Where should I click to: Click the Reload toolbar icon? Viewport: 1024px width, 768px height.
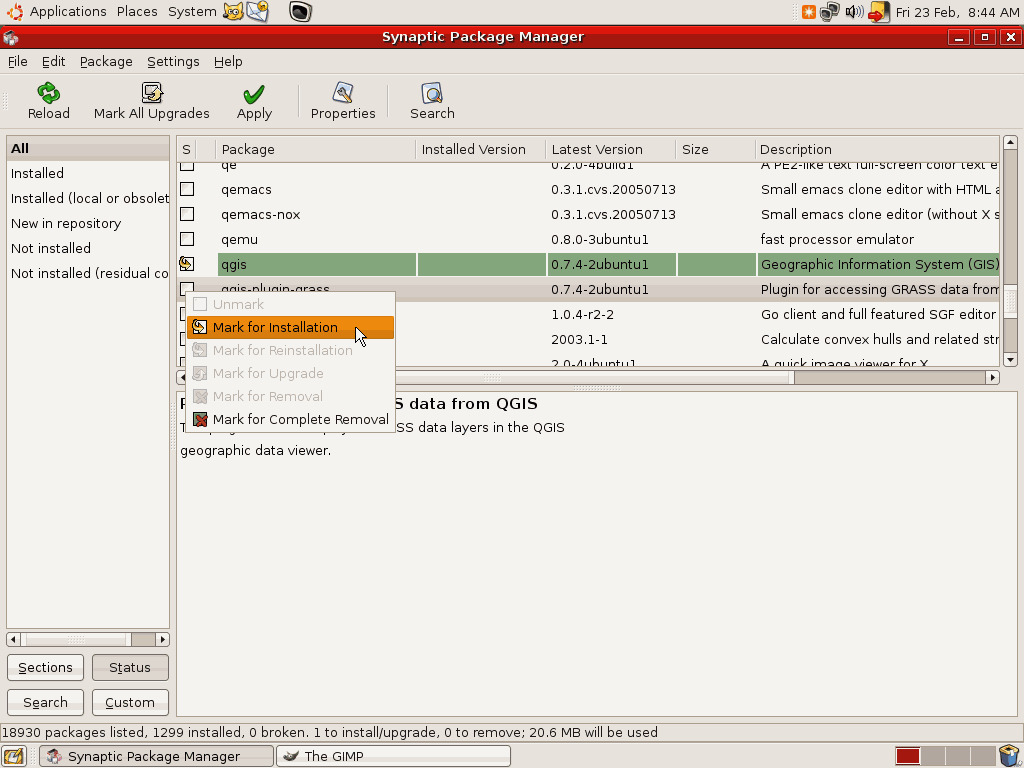[48, 93]
